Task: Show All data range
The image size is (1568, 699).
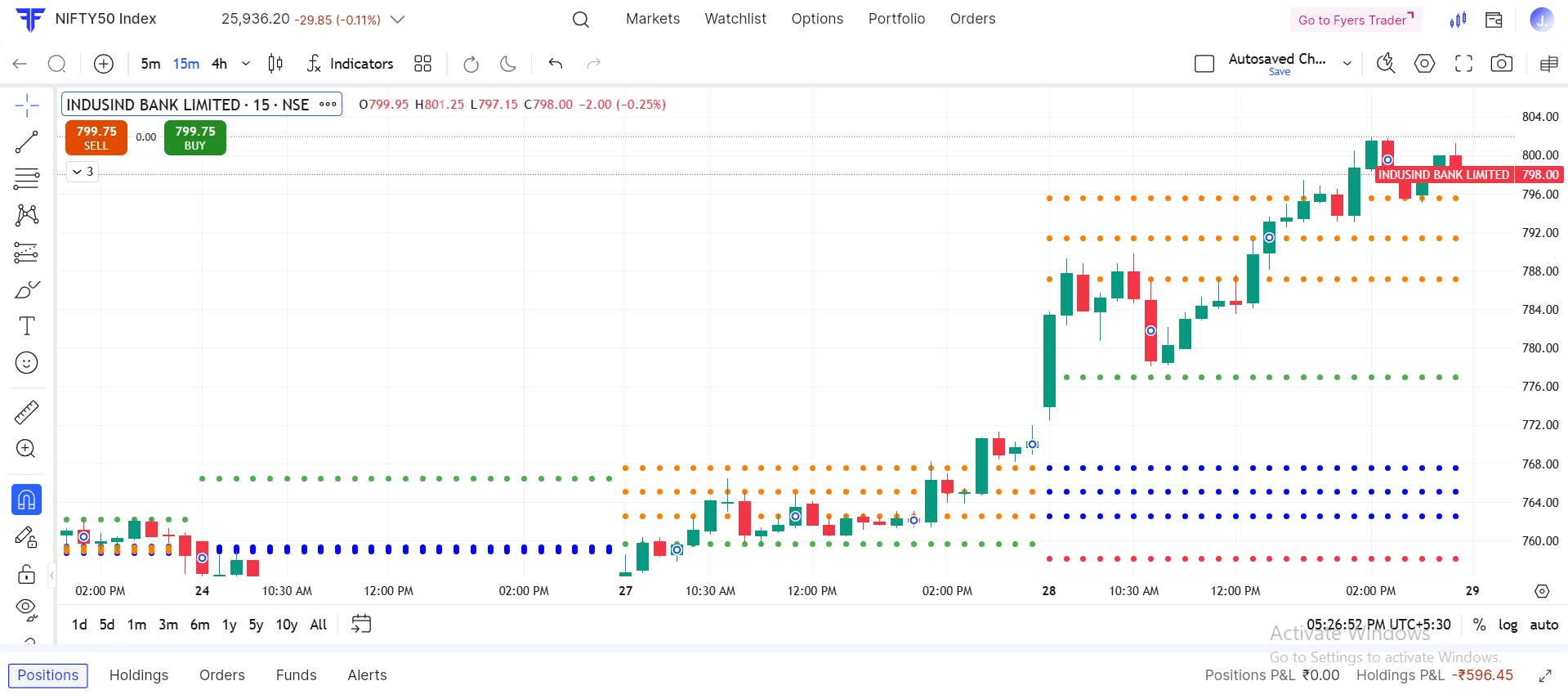Action: click(319, 625)
